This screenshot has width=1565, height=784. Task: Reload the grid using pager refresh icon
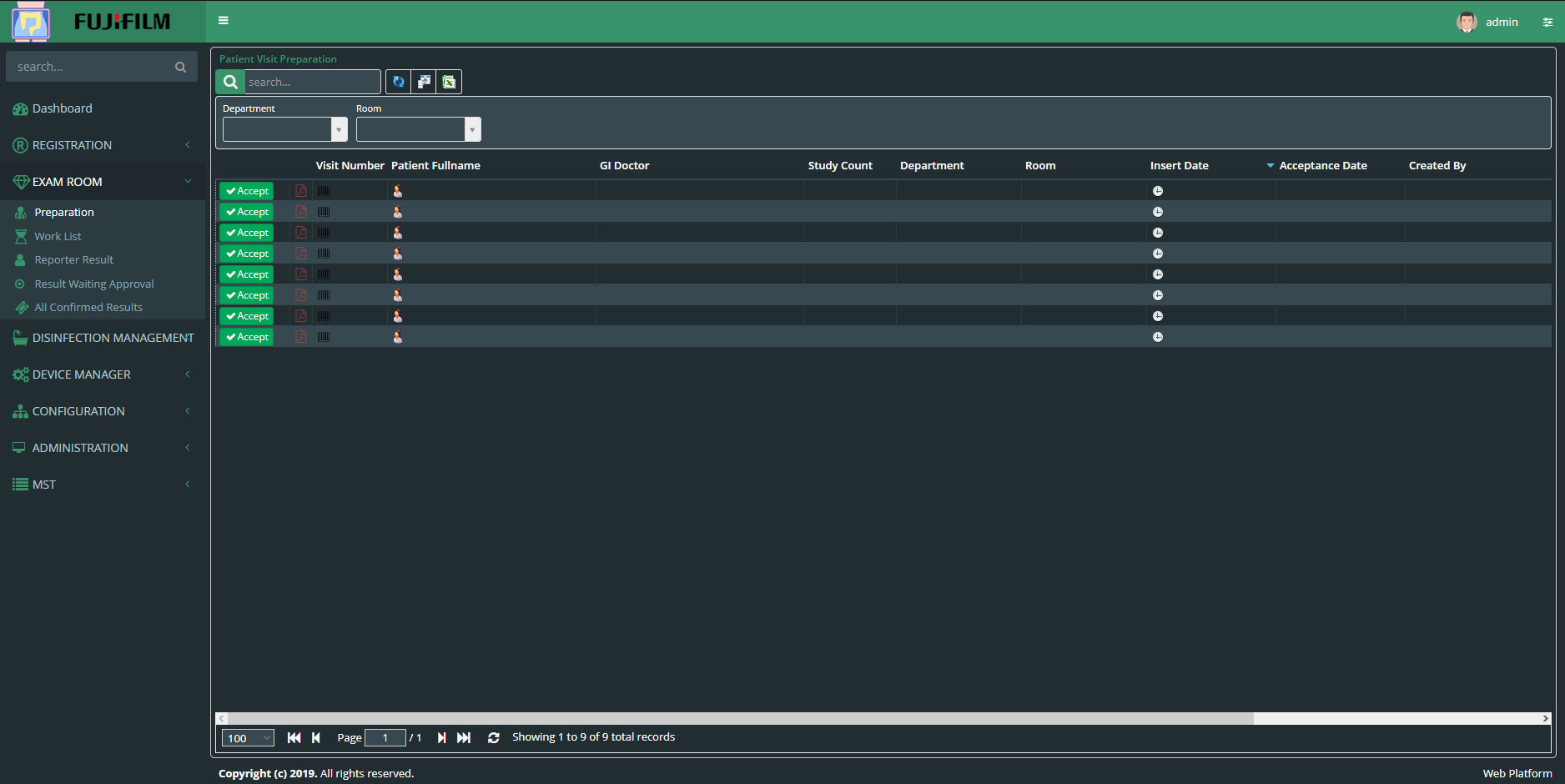pyautogui.click(x=494, y=738)
